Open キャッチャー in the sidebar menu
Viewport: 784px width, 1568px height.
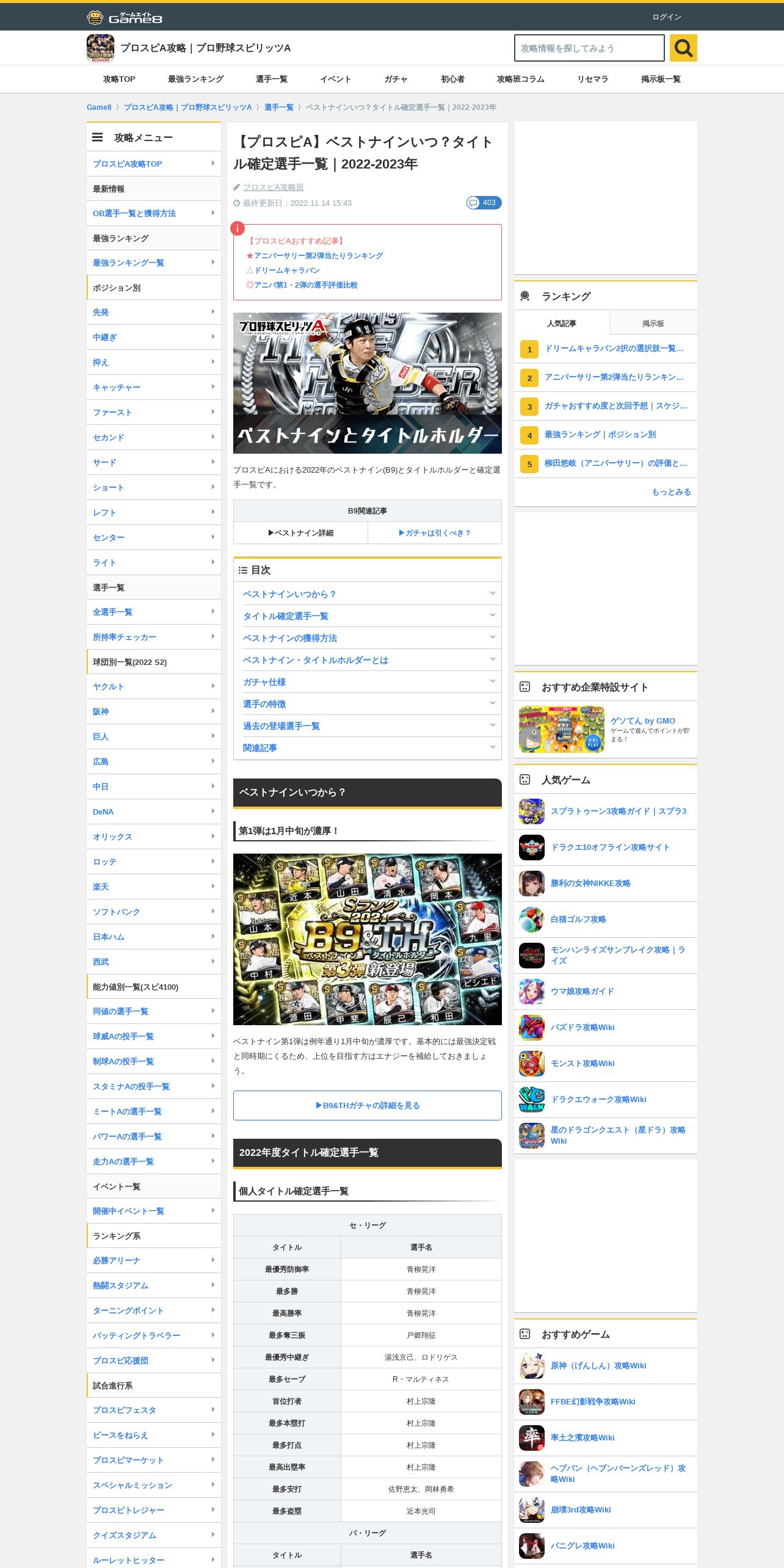click(154, 387)
